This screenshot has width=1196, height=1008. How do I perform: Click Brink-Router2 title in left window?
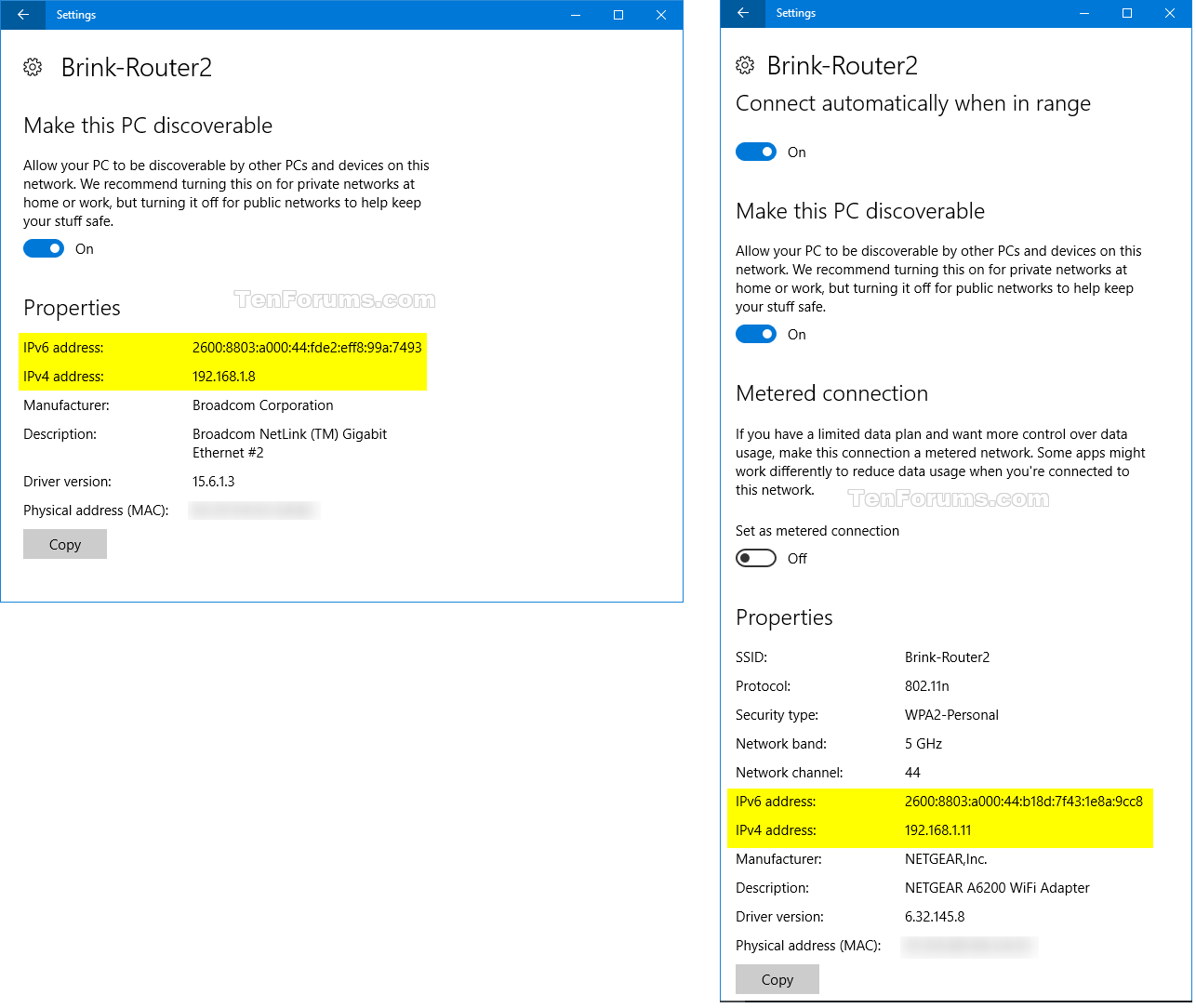click(x=137, y=68)
